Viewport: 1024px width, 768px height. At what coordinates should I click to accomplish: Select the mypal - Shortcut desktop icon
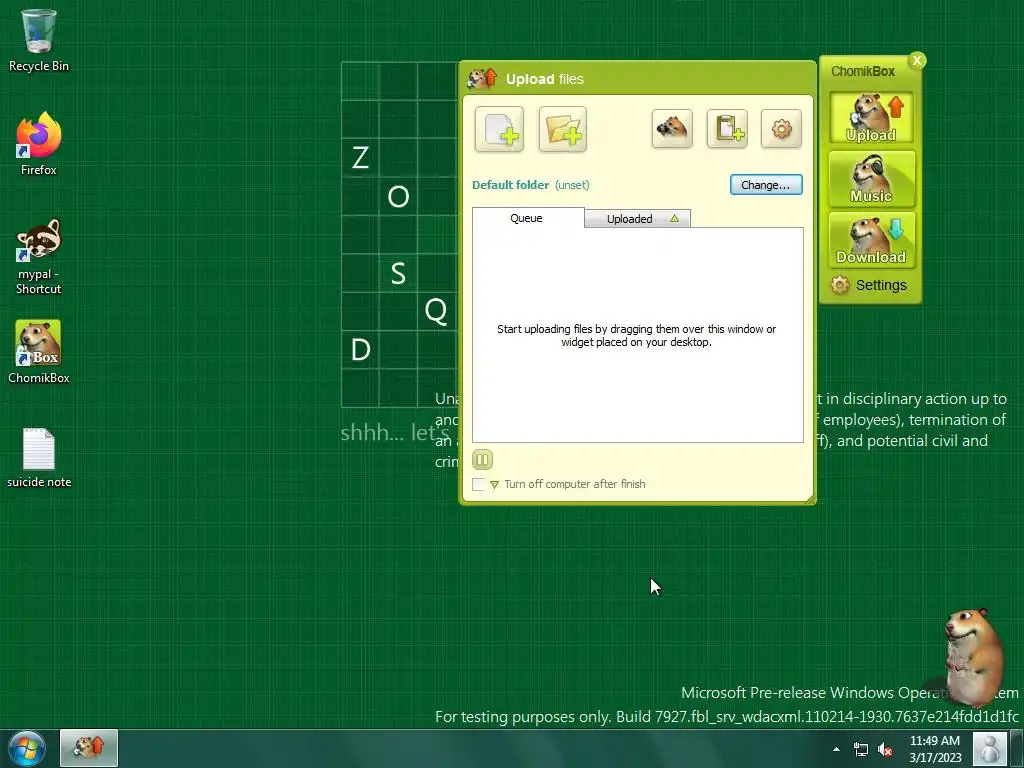point(39,257)
